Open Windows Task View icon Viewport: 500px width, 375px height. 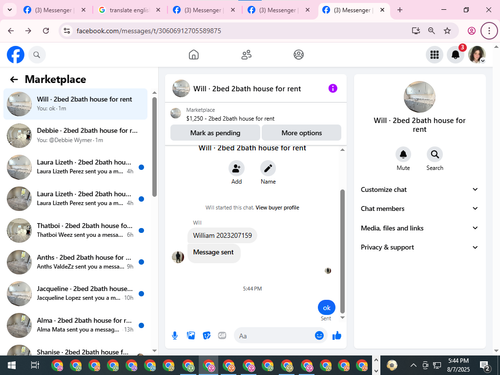[x=35, y=365]
